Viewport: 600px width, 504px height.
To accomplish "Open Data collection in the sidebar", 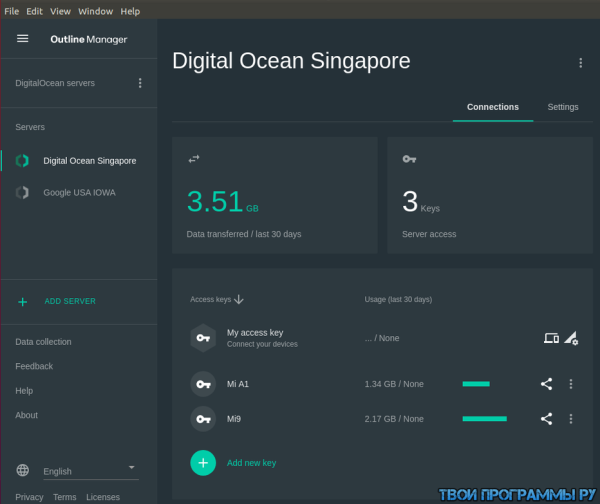I will point(43,342).
